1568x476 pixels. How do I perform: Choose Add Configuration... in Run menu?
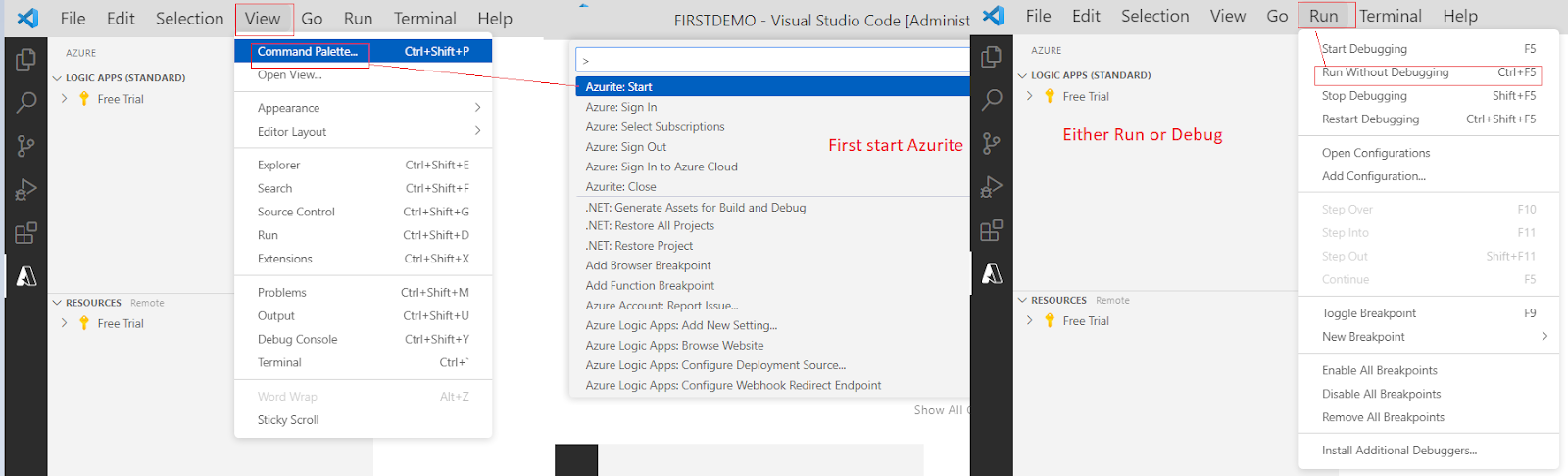pyautogui.click(x=1429, y=176)
